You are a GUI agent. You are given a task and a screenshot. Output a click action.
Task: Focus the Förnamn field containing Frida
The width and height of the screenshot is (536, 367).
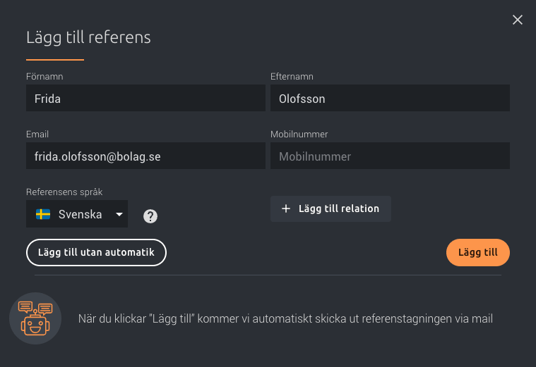point(146,98)
